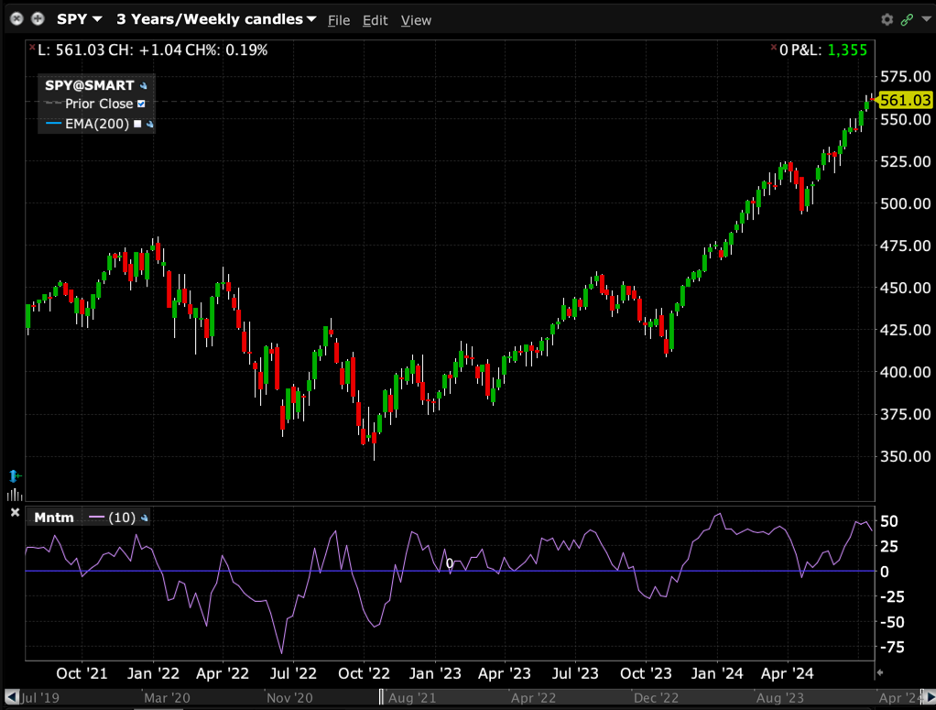
Task: Open Mntm (10) indicator wrench settings
Action: pos(145,518)
